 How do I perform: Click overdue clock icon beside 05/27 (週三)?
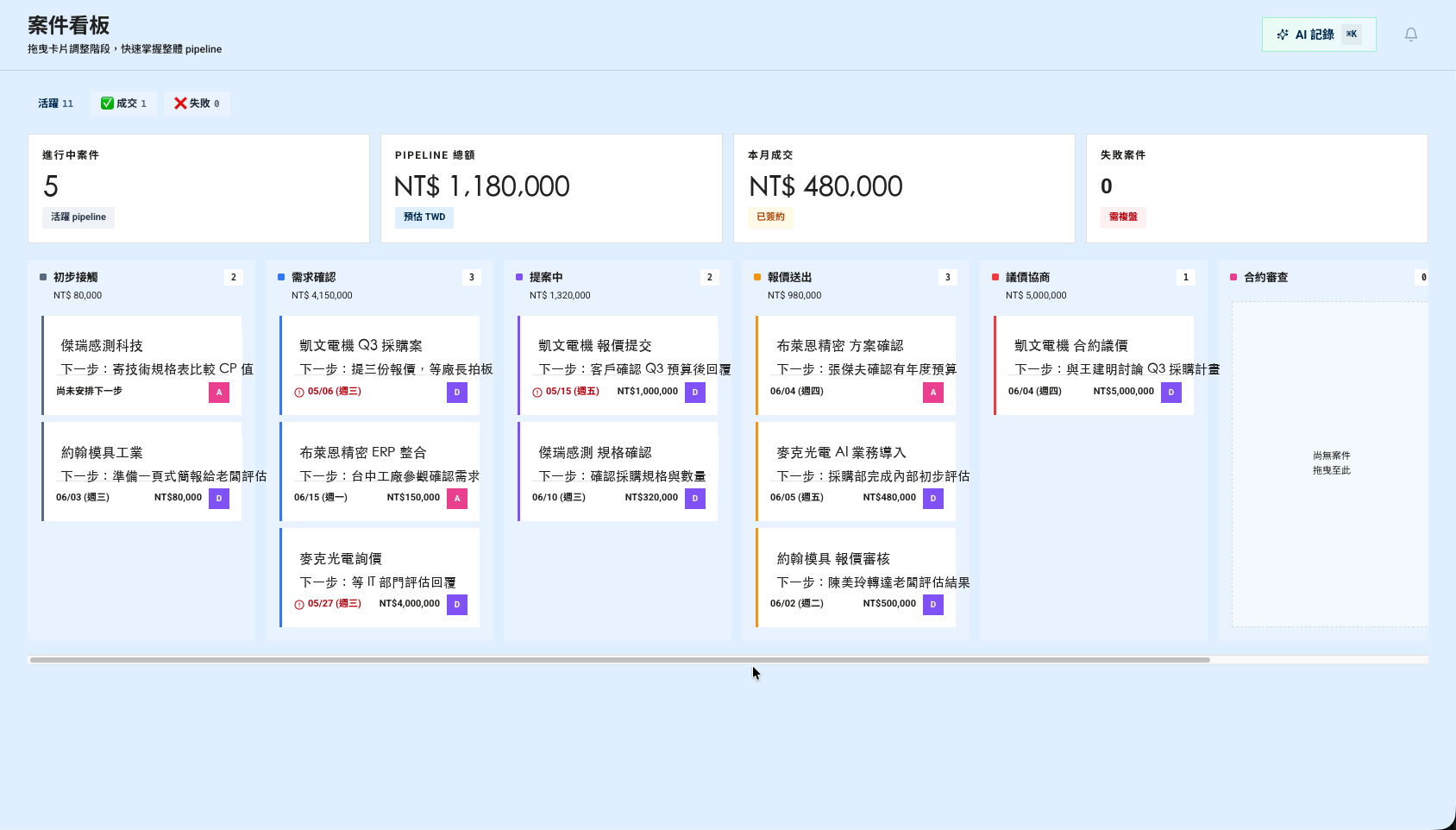[299, 605]
